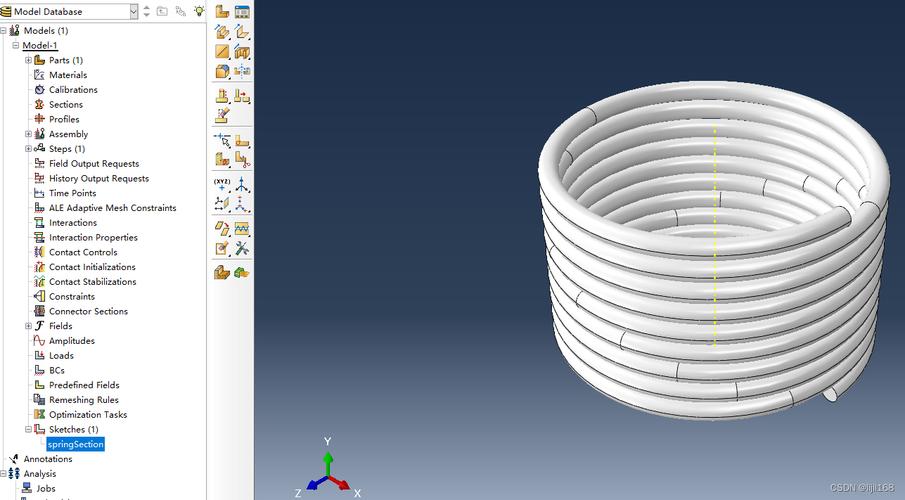Viewport: 905px width, 500px height.
Task: Open the Part Manager icon
Action: (242, 12)
